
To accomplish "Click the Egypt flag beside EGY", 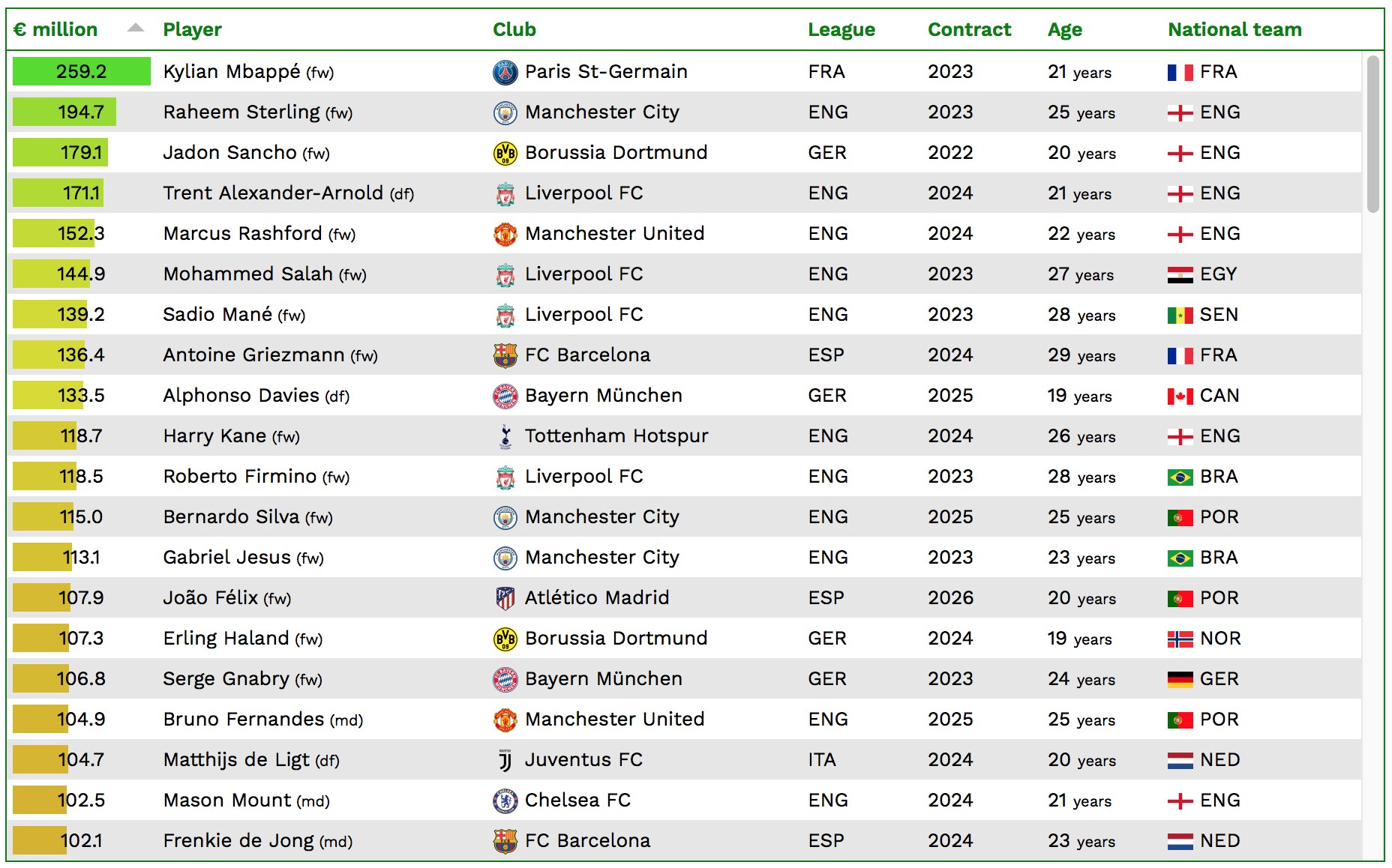I will [1180, 274].
